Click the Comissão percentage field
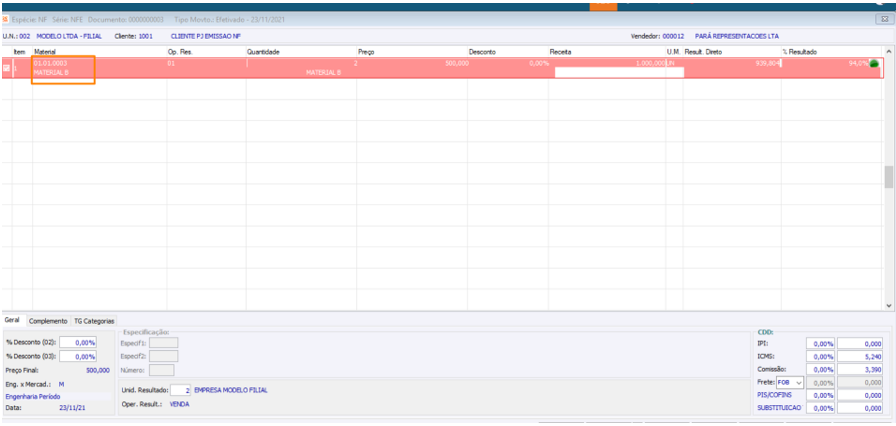Image resolution: width=896 pixels, height=426 pixels. [x=821, y=369]
